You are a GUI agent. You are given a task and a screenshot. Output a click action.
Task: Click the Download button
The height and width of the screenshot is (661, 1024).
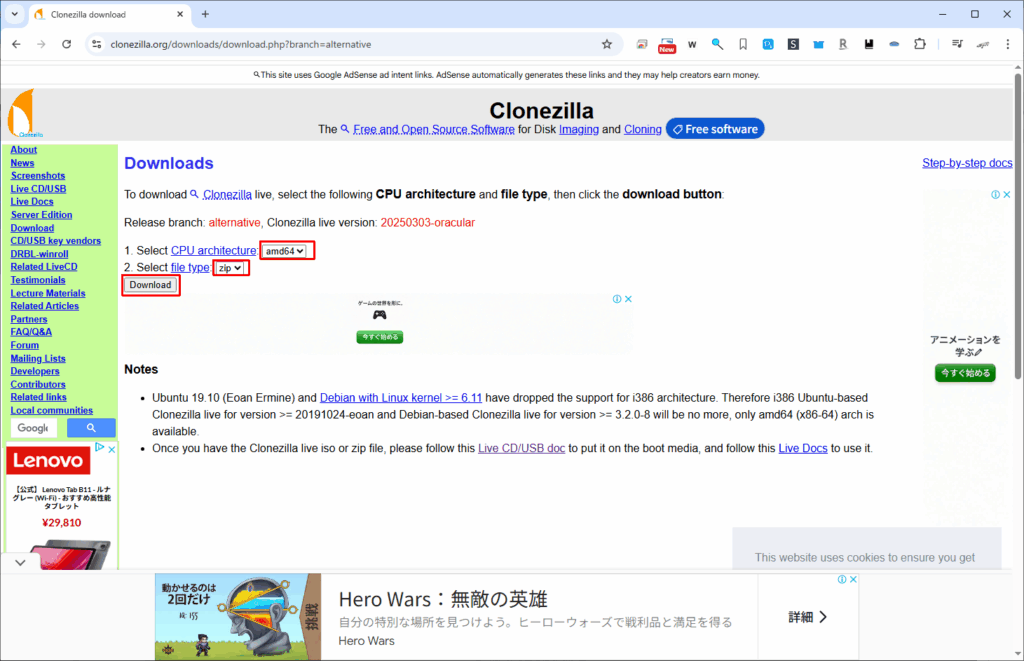(150, 285)
